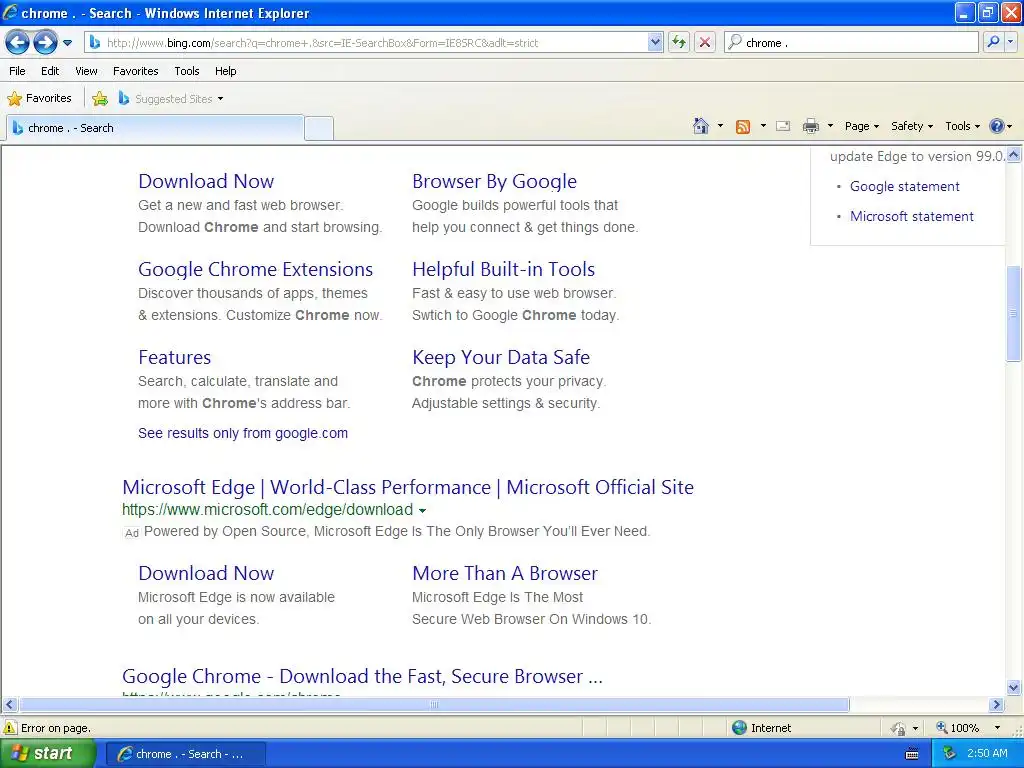
Task: Click 'See results only from google.com'
Action: pos(243,433)
